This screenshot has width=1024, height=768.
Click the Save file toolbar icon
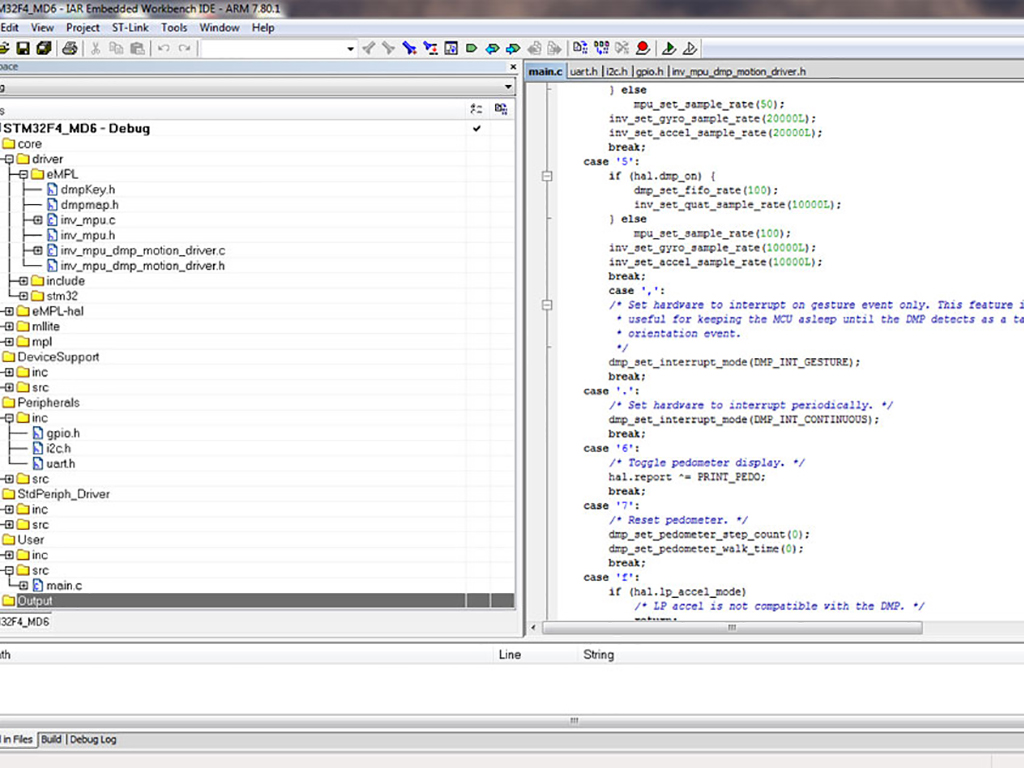22,48
